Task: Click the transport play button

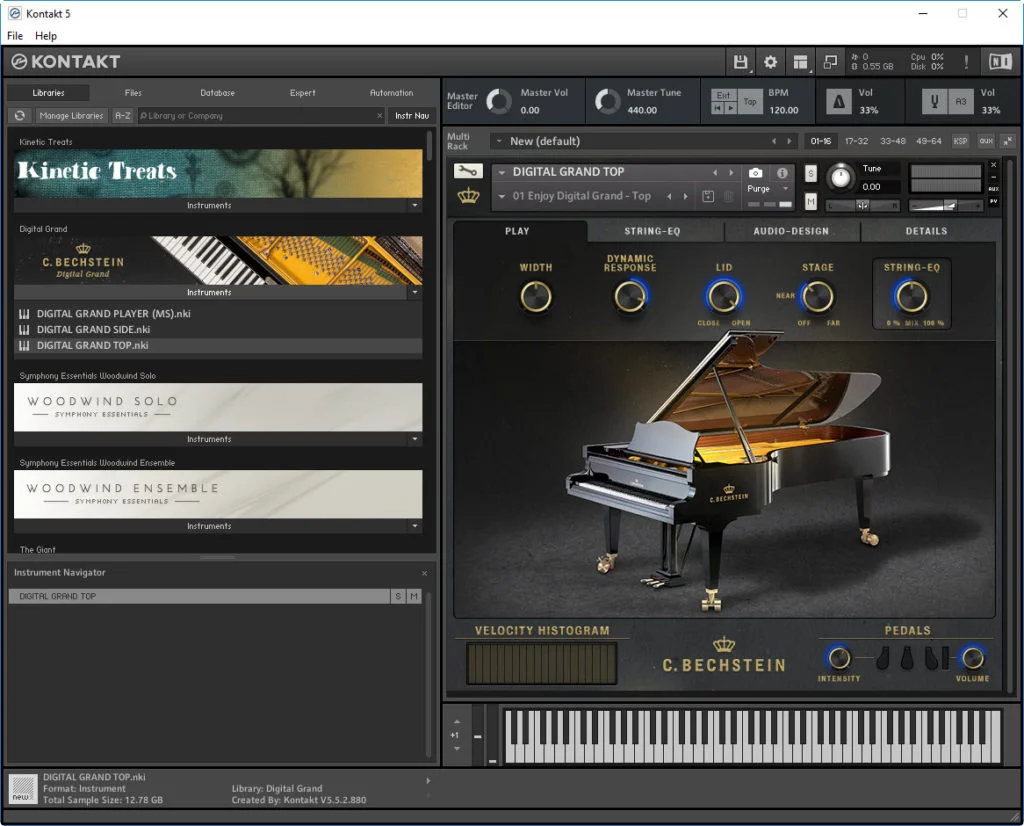Action: (731, 108)
